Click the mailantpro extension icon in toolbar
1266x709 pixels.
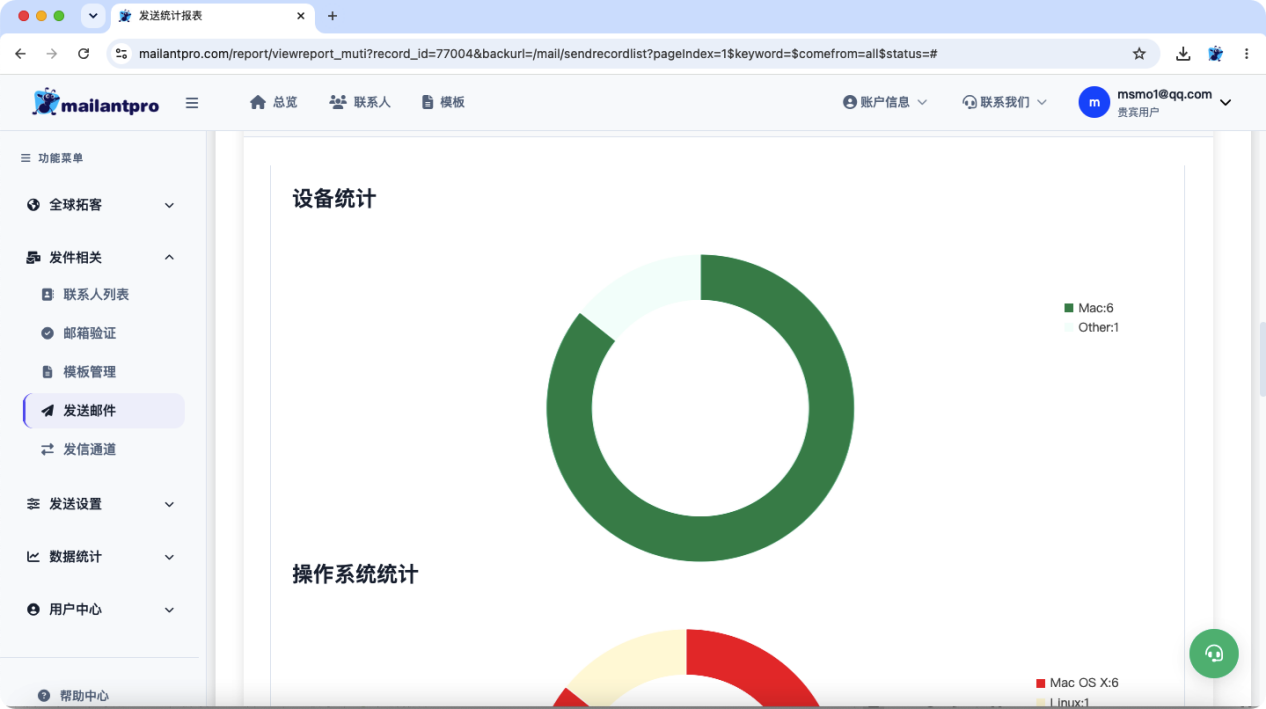tap(1216, 54)
